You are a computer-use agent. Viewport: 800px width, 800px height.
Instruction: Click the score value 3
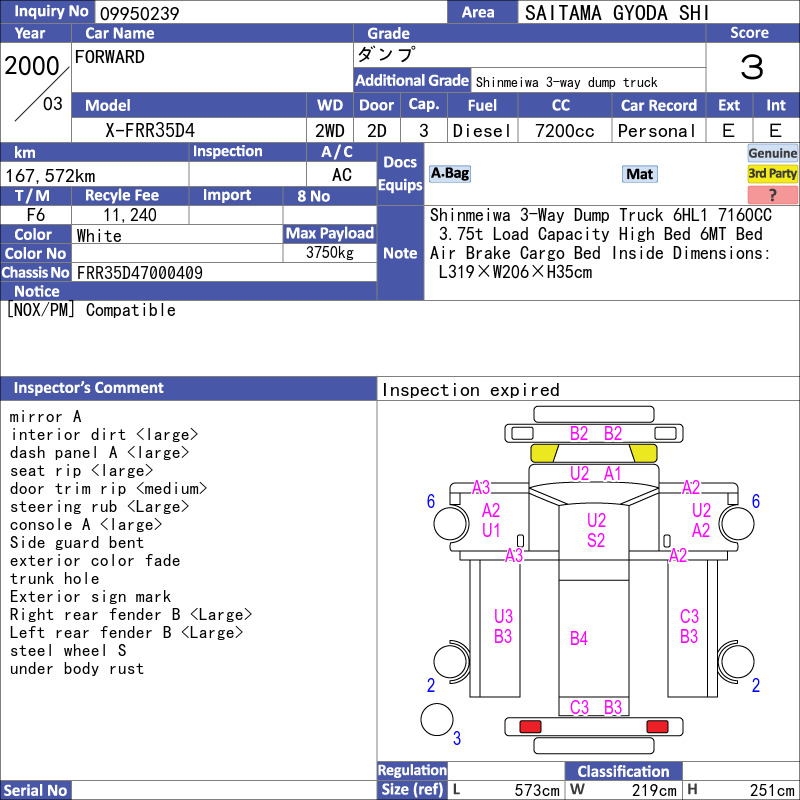tap(752, 67)
